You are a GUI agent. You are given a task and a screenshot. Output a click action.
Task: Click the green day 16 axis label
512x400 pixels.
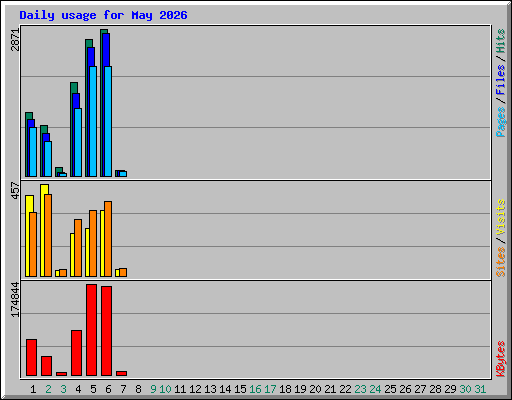pos(255,389)
